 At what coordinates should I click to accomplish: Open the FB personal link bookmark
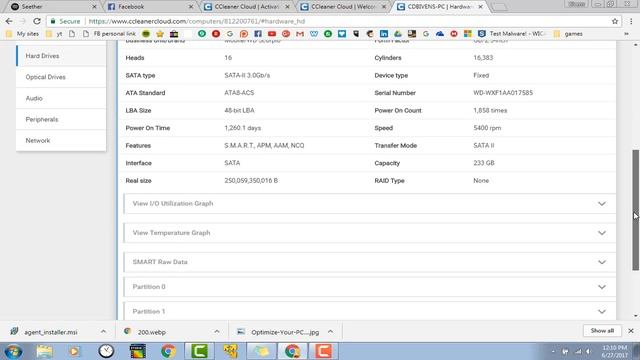pyautogui.click(x=109, y=34)
